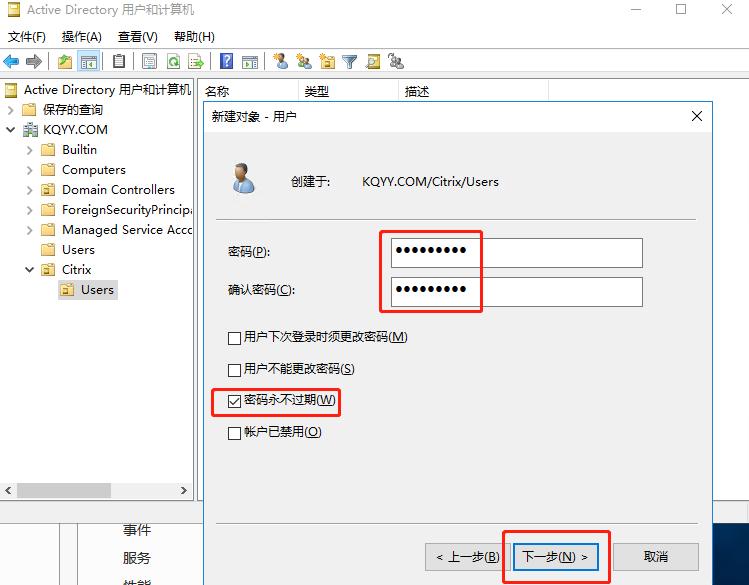749x585 pixels.
Task: Expand the Domain Controllers node
Action: coord(30,190)
